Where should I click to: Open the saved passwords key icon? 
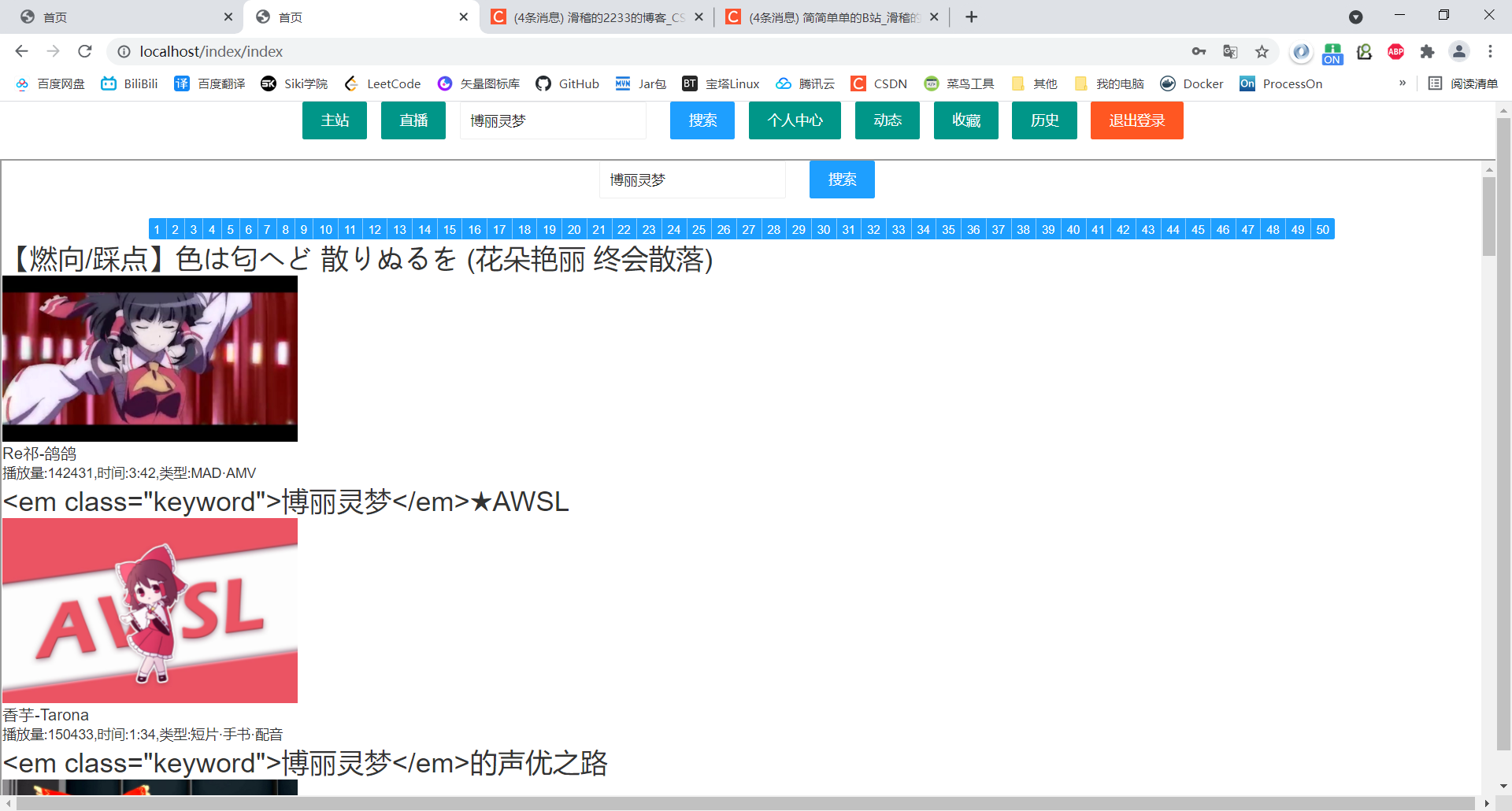(x=1199, y=51)
